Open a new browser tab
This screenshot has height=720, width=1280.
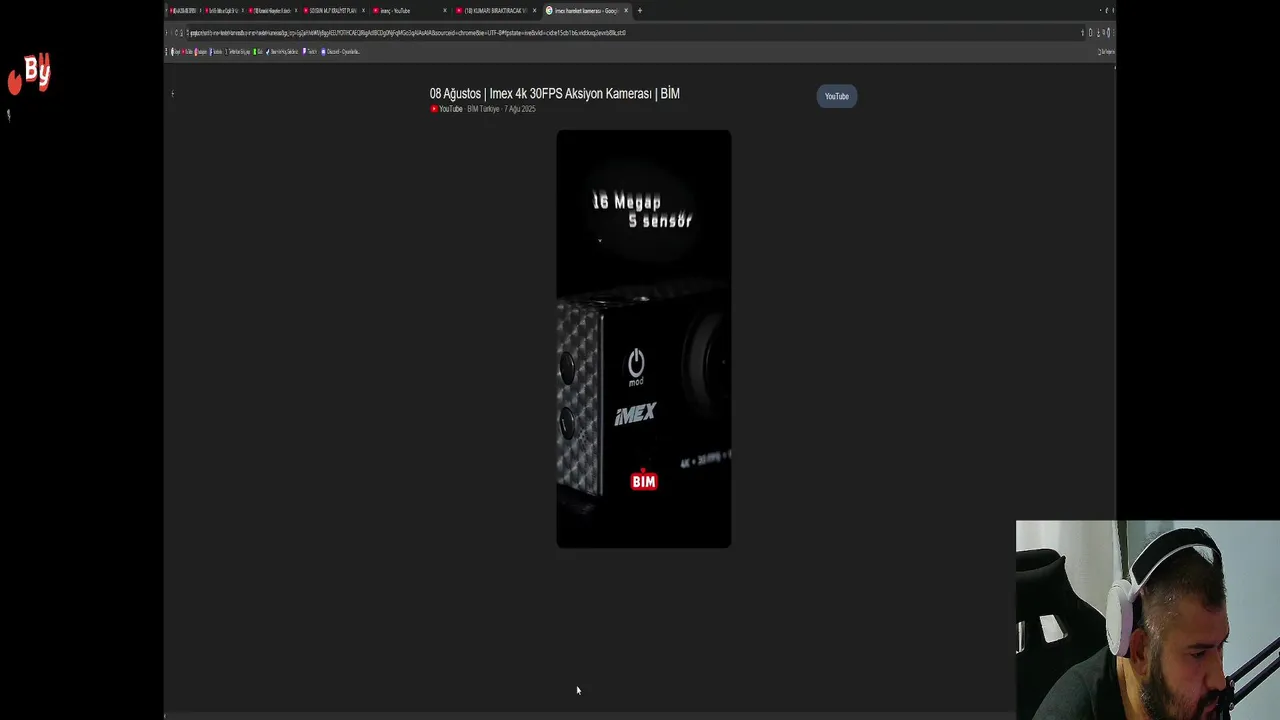point(640,11)
